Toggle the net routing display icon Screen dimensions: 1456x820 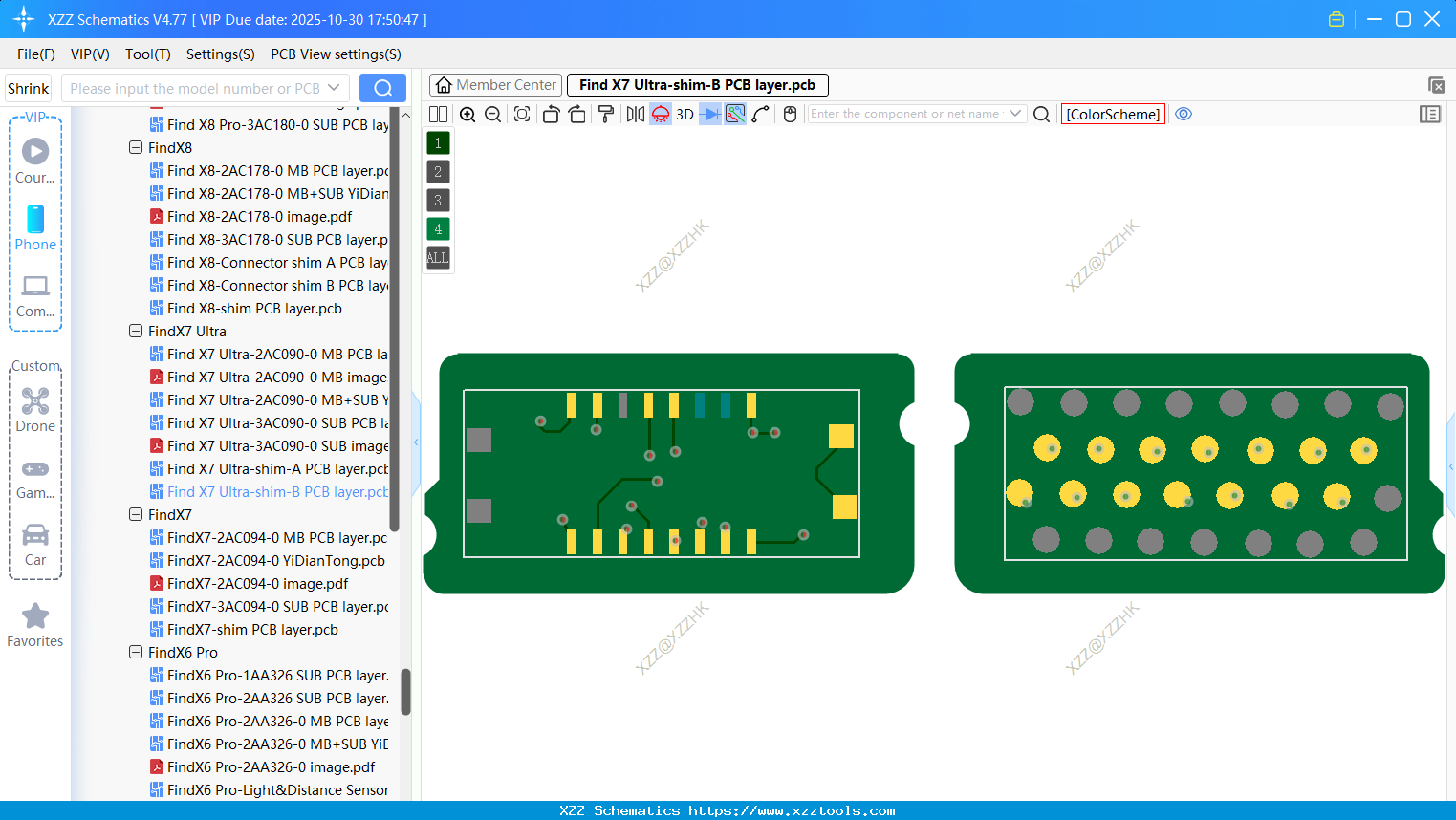[735, 114]
